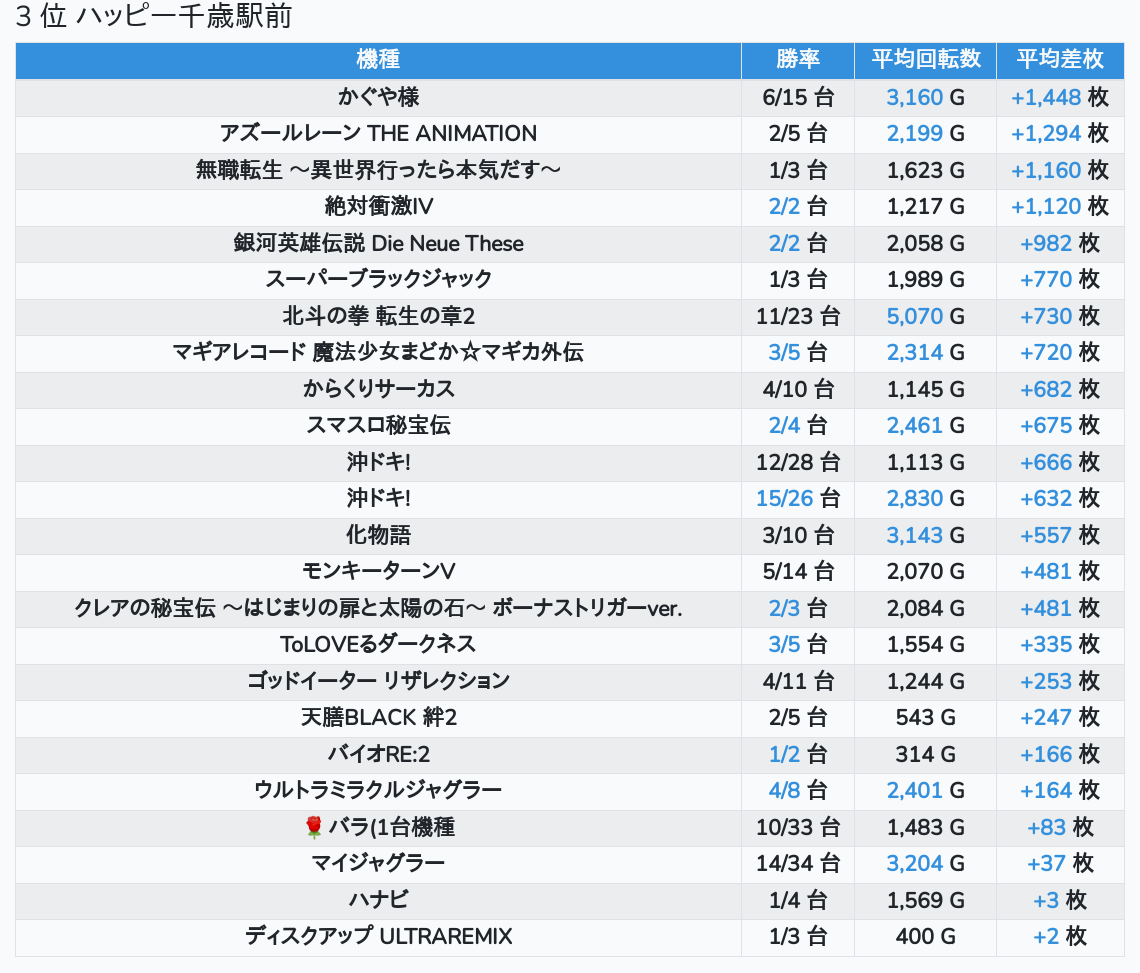Open the かぐや様 machine row
Screen dimensions: 1140x973
click(378, 97)
